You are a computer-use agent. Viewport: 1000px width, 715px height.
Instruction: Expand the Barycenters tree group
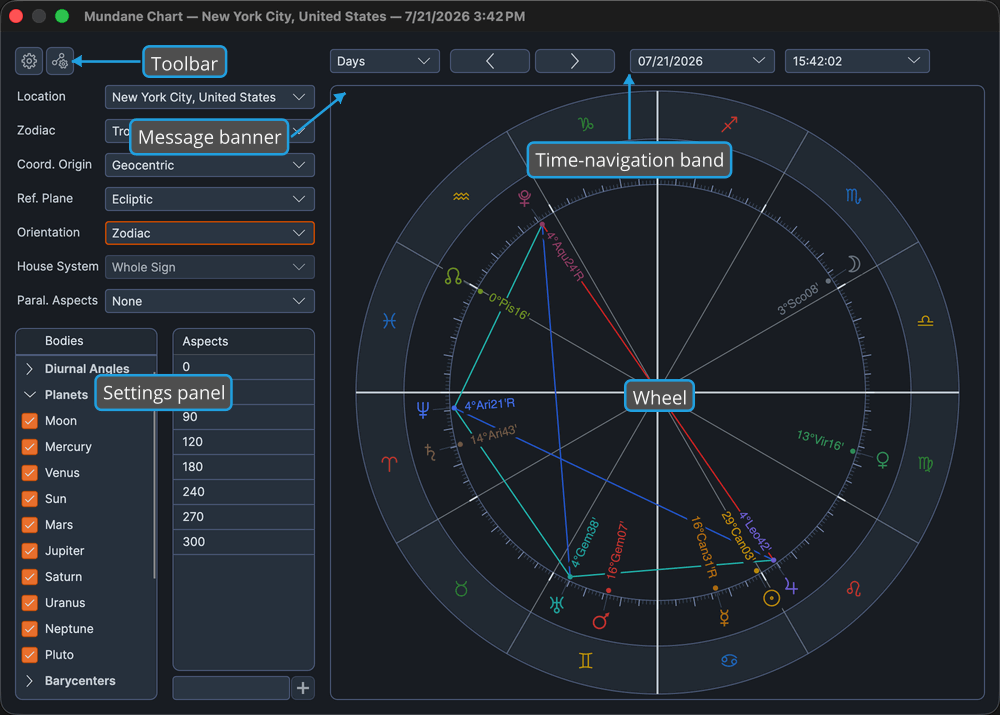[29, 681]
